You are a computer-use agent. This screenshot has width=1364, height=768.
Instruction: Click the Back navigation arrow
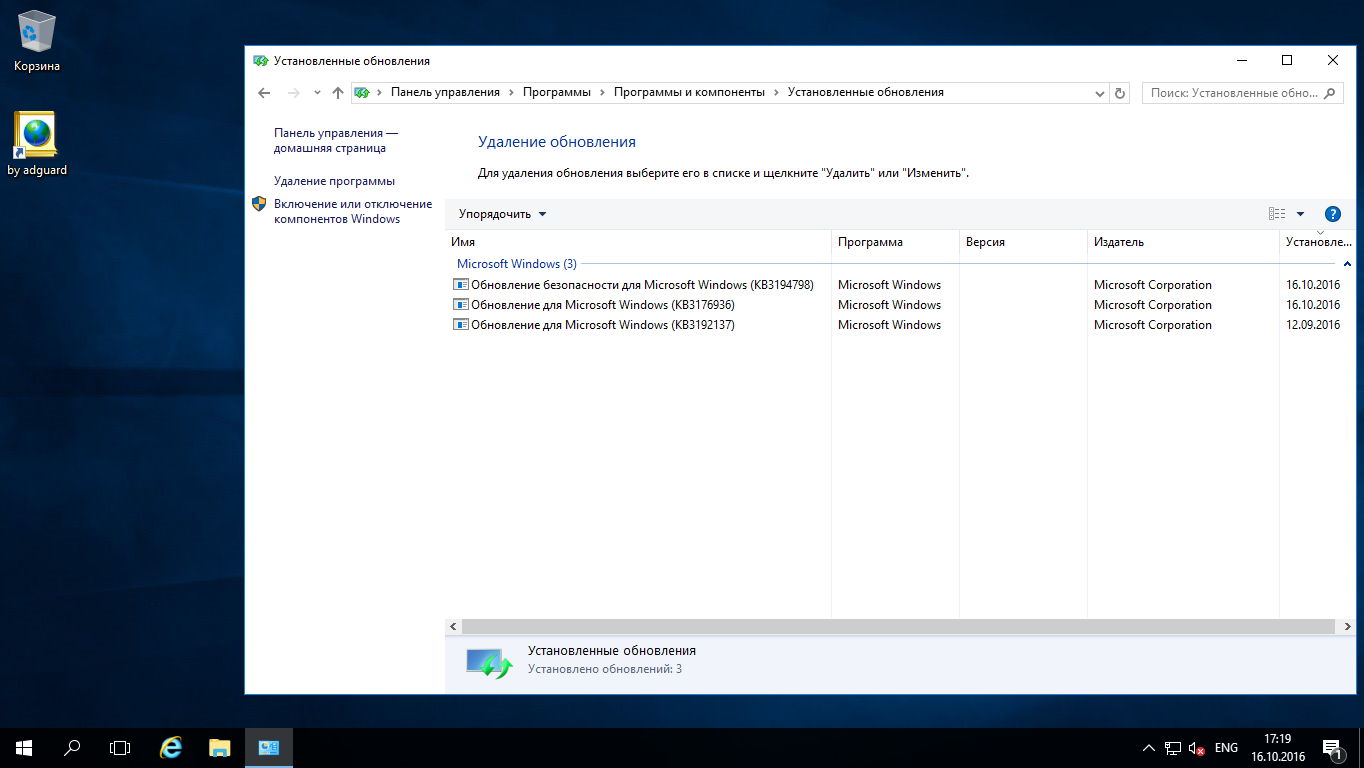tap(264, 93)
